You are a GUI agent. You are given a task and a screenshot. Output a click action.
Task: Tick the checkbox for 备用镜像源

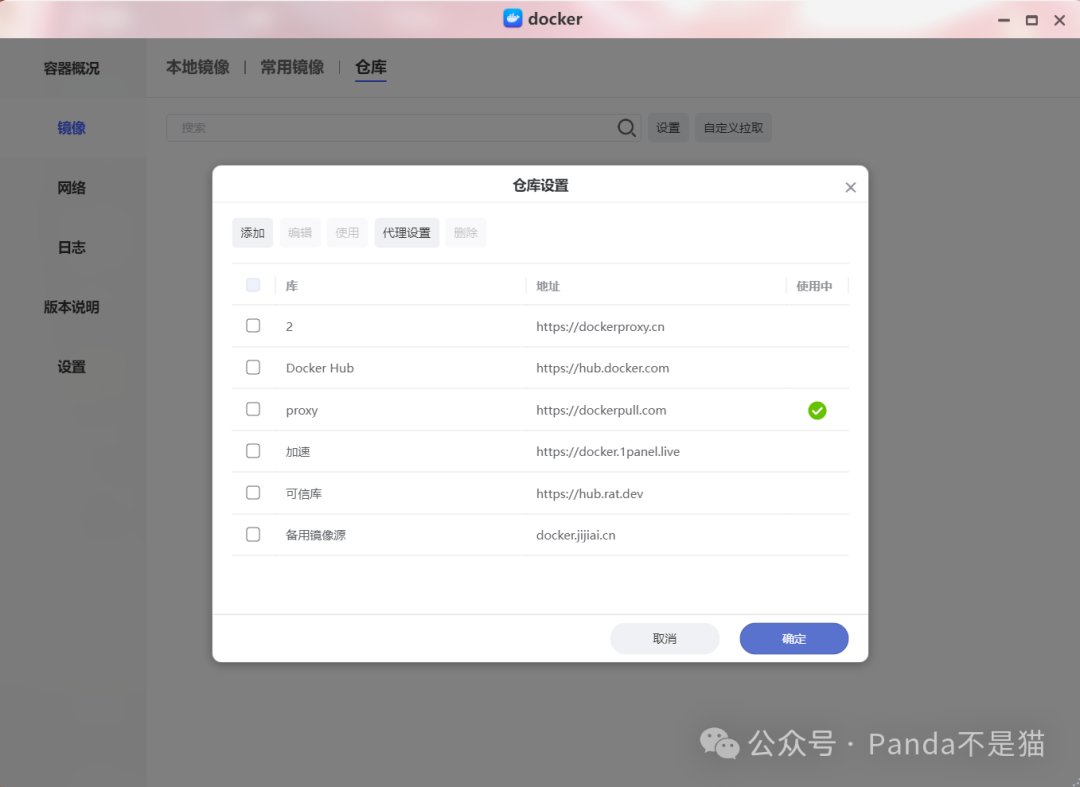pos(253,535)
